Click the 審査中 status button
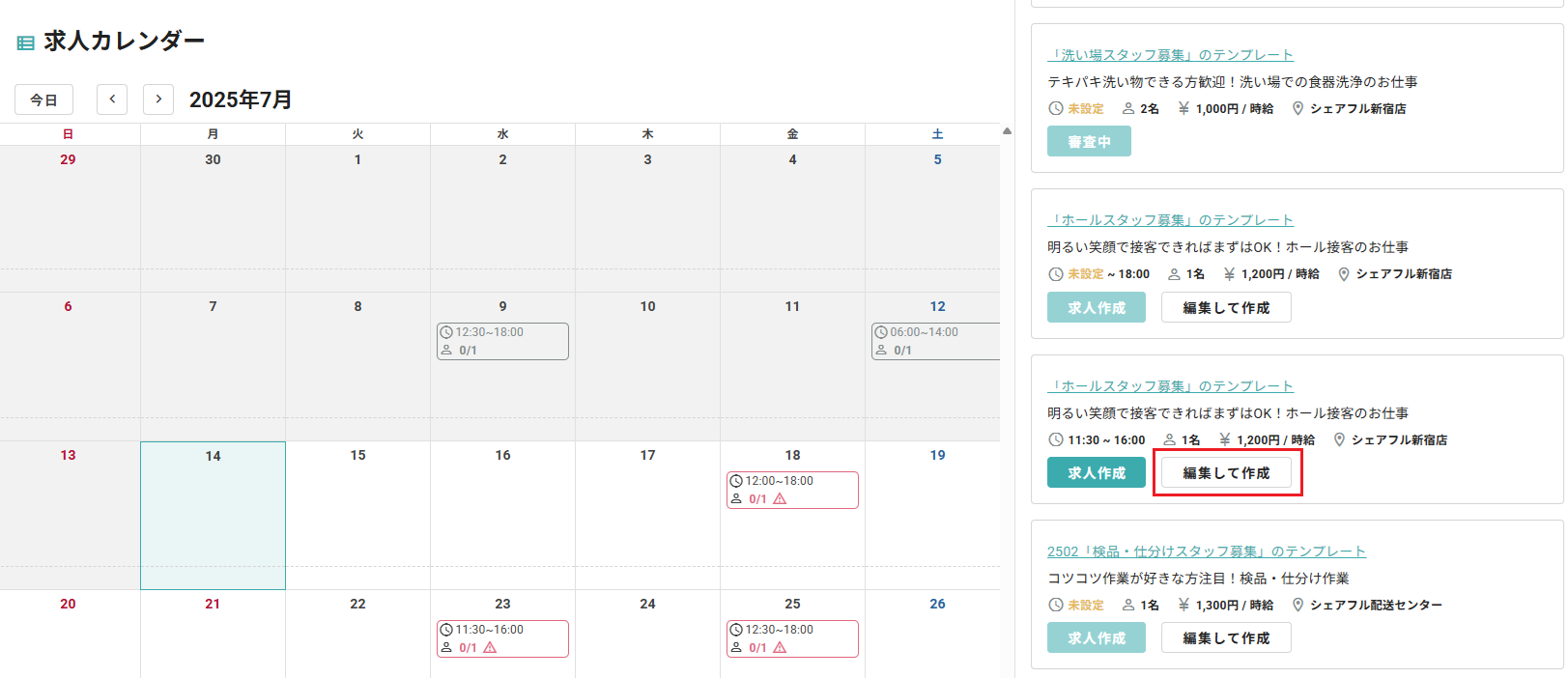 pos(1089,141)
